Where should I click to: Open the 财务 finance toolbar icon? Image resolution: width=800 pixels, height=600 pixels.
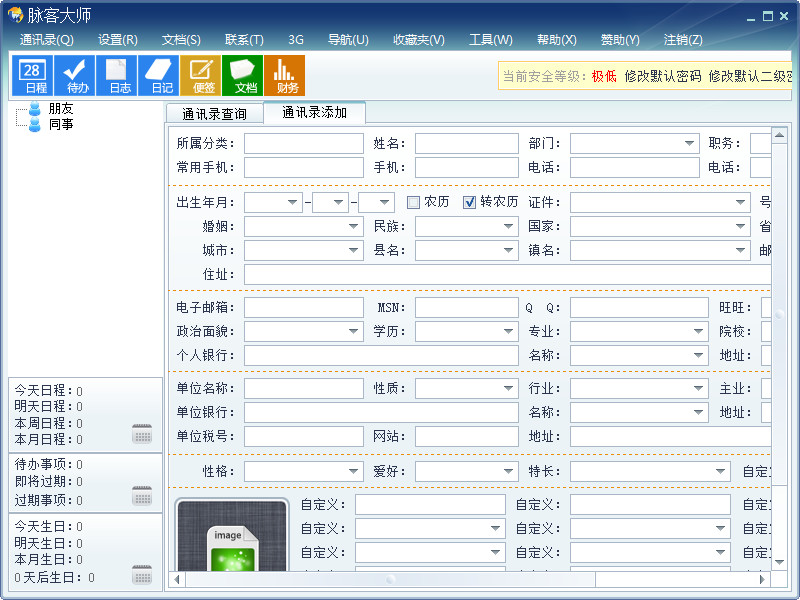click(x=285, y=76)
